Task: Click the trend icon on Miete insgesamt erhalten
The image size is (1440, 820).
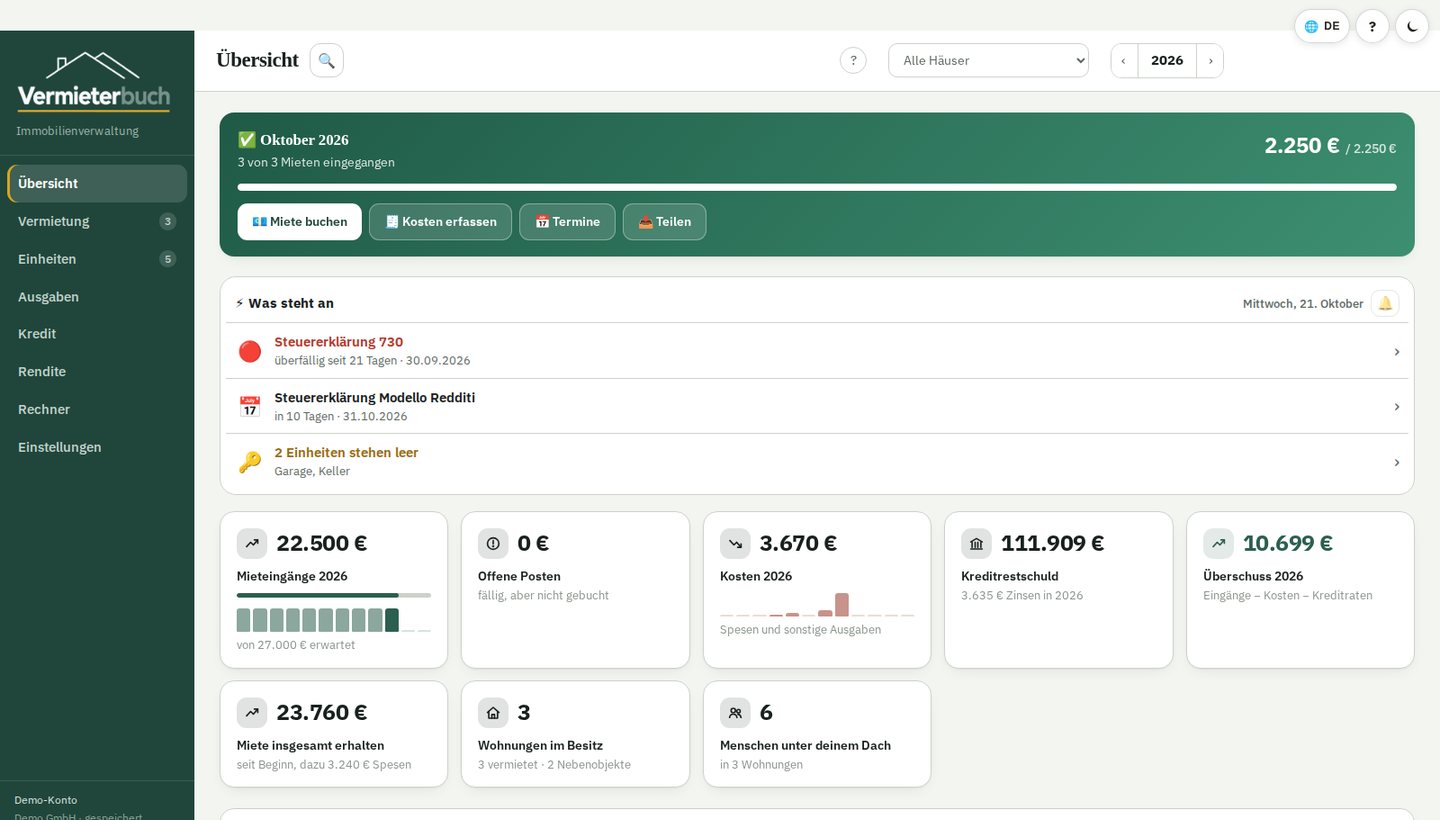Action: (252, 713)
